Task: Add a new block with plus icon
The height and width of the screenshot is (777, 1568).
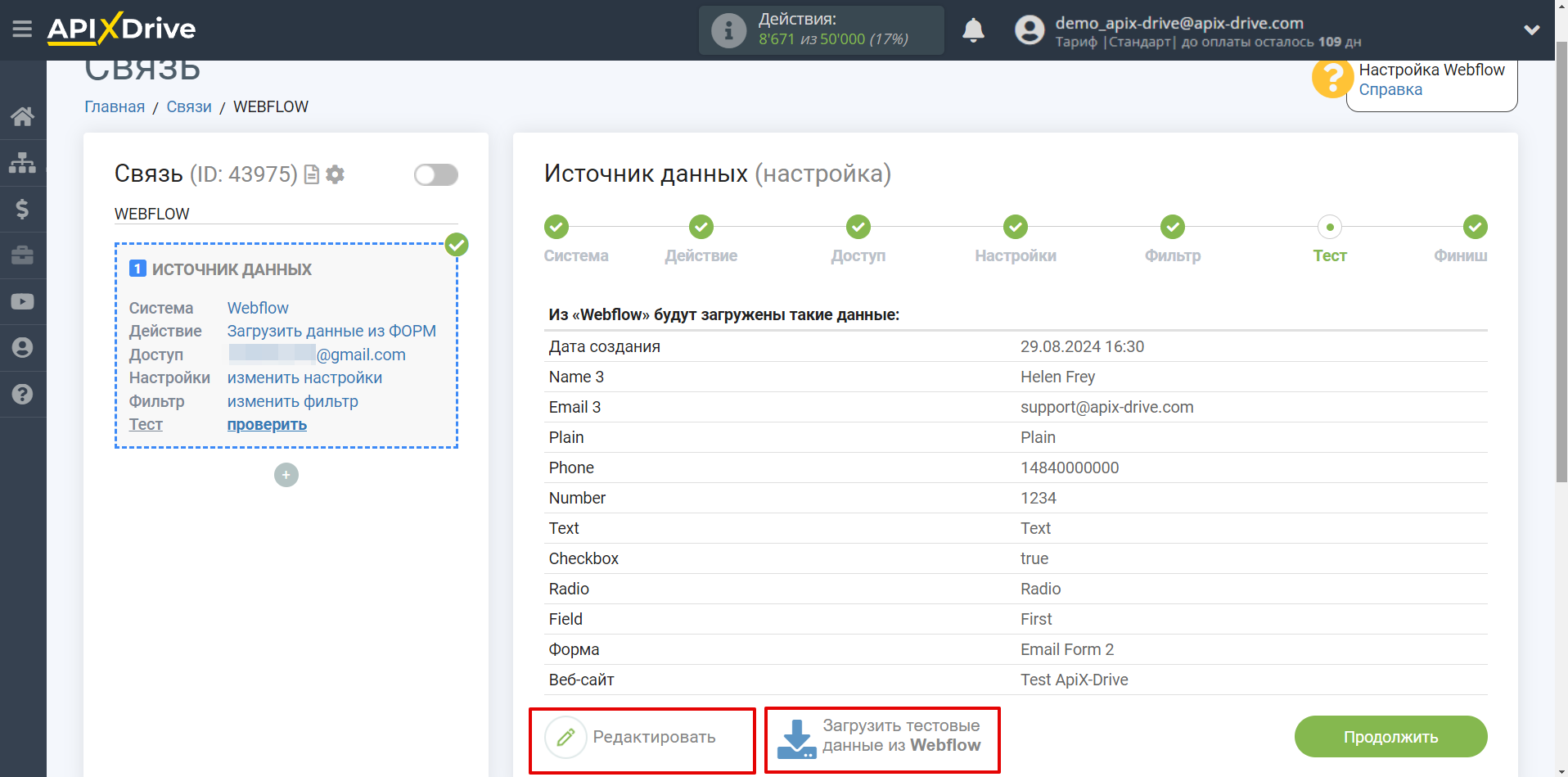Action: click(x=286, y=475)
